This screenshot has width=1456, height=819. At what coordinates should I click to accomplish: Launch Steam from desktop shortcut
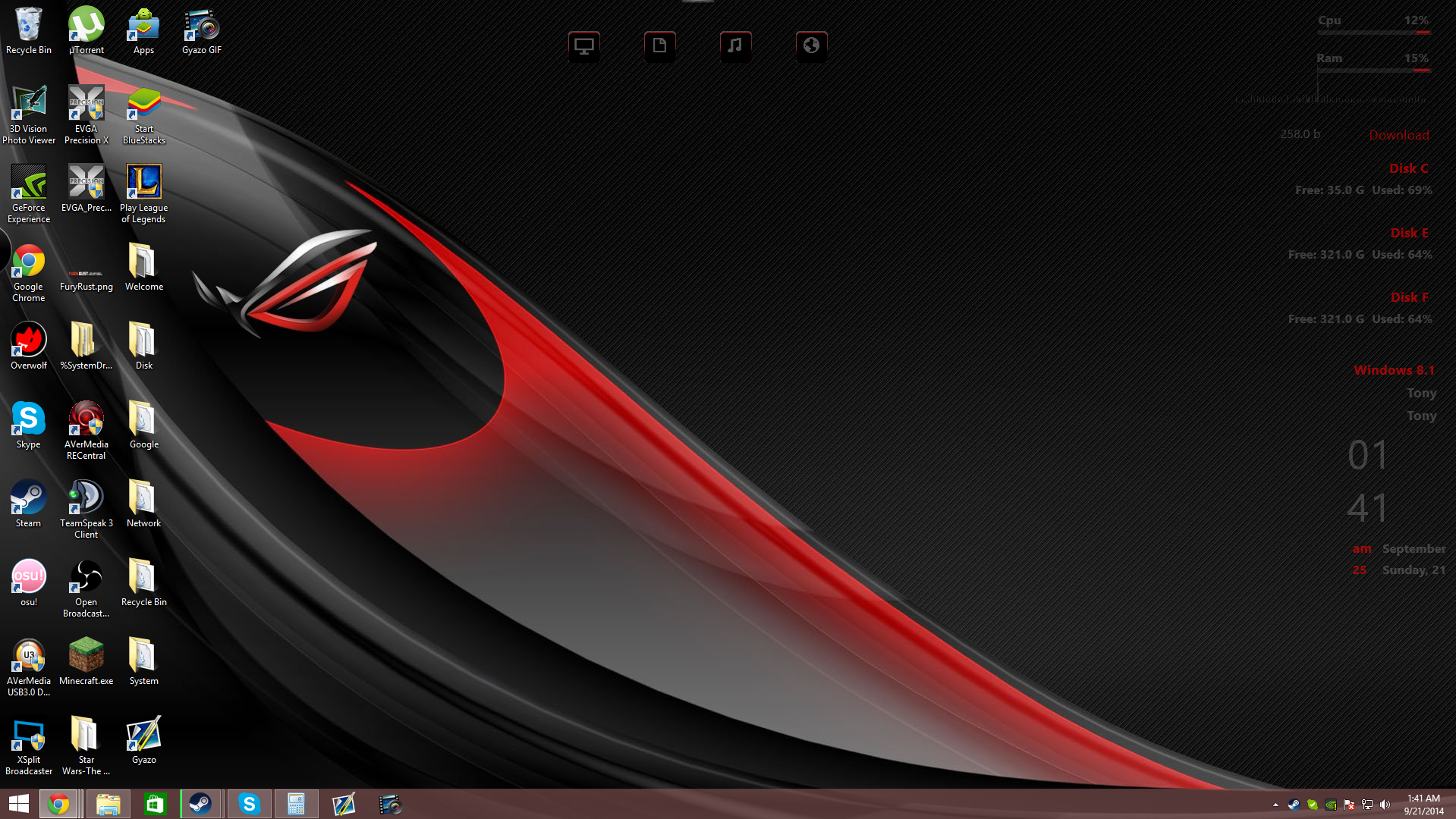[x=29, y=504]
